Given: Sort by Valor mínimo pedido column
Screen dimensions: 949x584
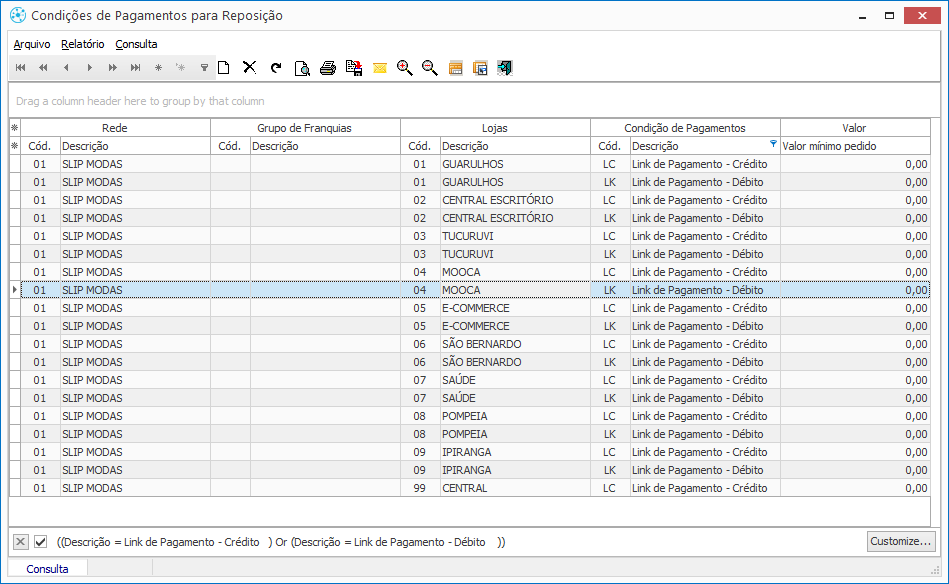Looking at the screenshot, I should (855, 146).
